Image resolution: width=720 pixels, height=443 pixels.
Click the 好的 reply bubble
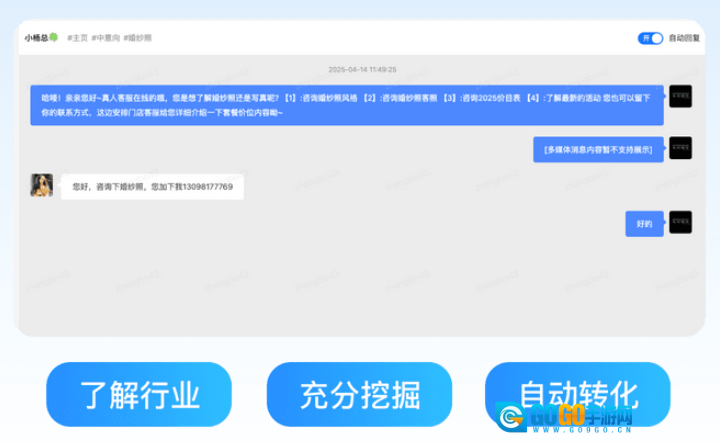click(x=644, y=223)
